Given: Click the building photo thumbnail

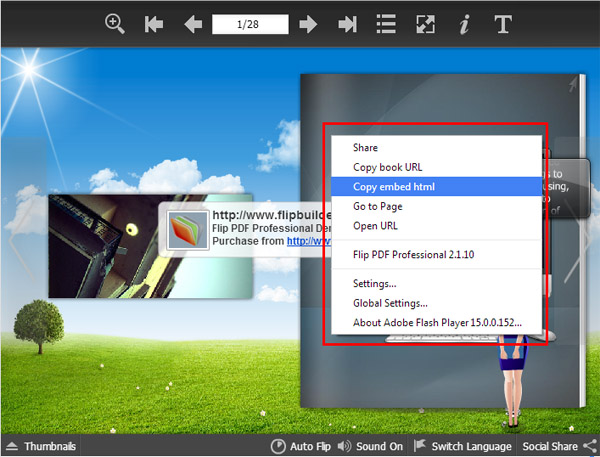Looking at the screenshot, I should click(x=150, y=246).
